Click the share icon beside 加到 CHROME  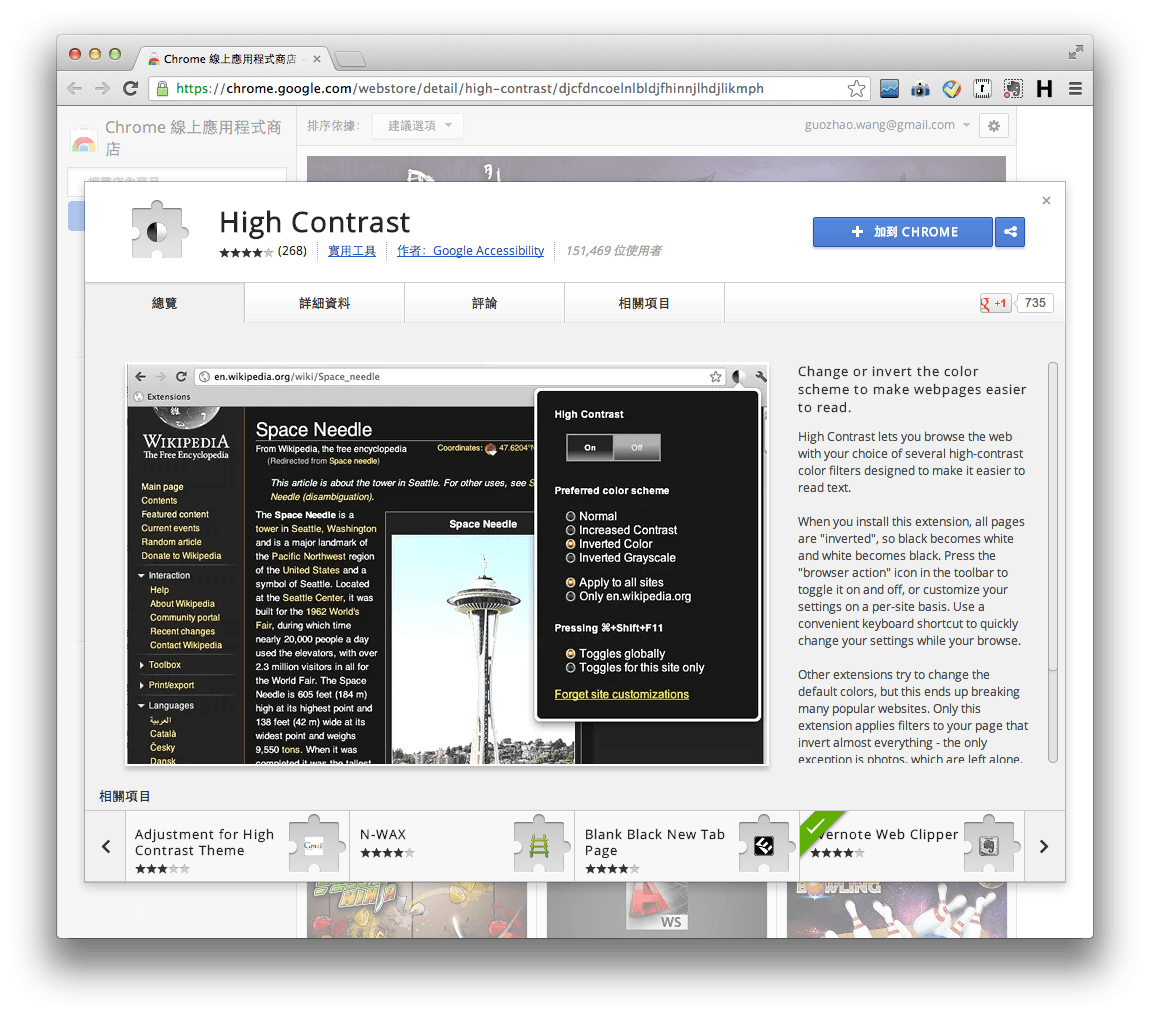[1009, 232]
